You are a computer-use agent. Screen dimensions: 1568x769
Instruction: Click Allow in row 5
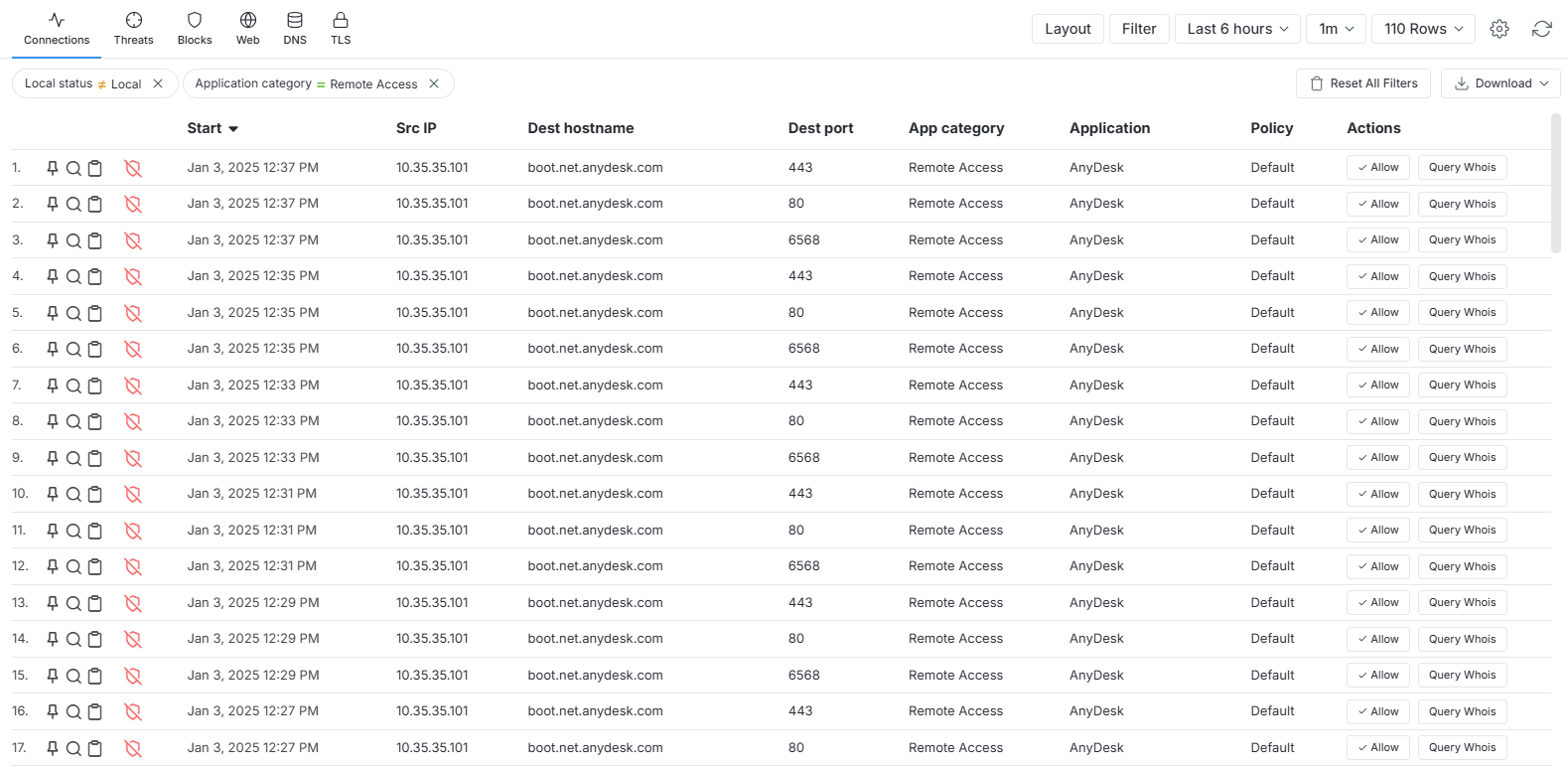point(1378,312)
